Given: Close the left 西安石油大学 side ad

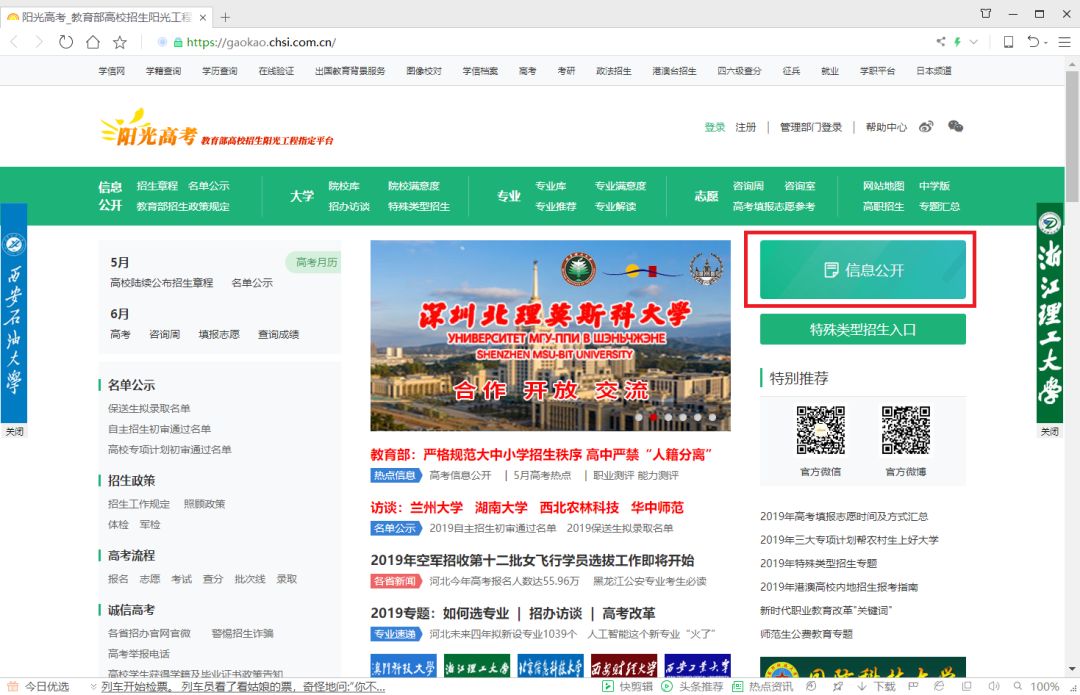Looking at the screenshot, I should click(x=14, y=432).
